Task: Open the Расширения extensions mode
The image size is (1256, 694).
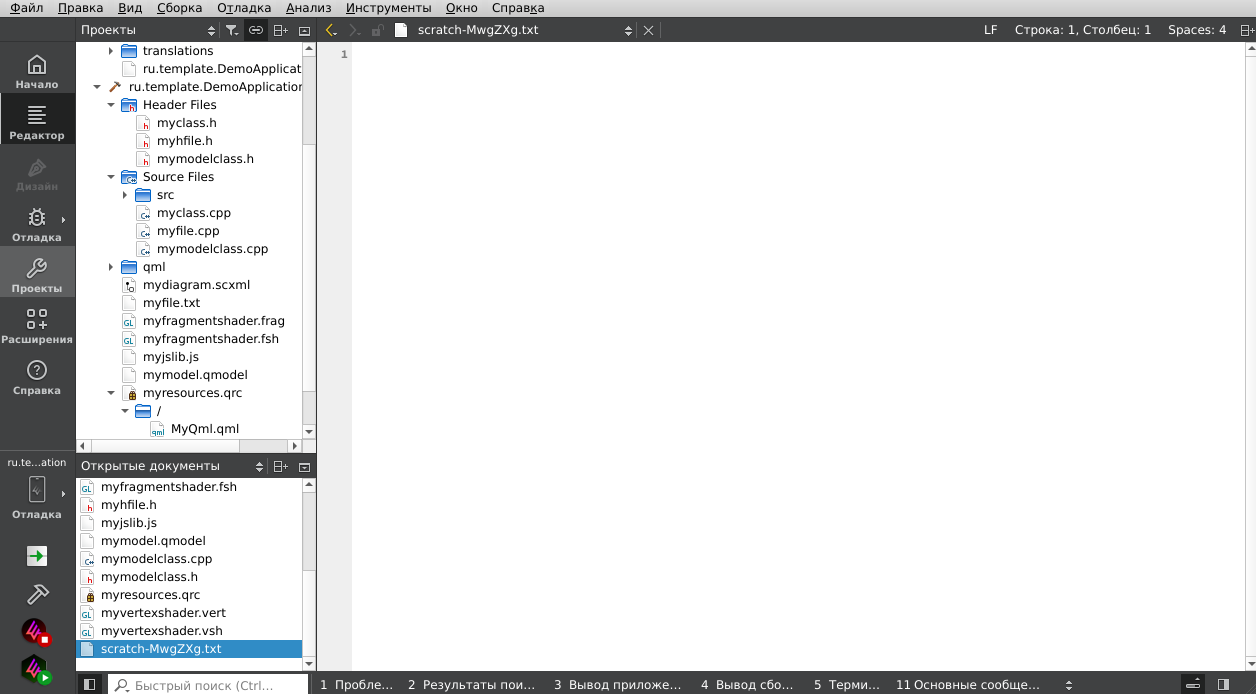Action: 37,326
